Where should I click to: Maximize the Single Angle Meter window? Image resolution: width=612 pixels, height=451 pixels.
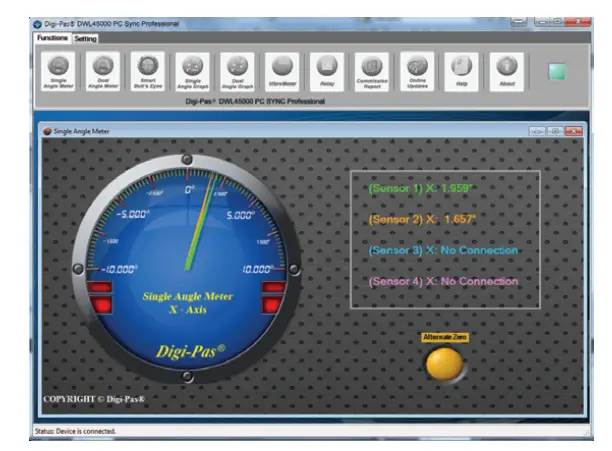click(555, 131)
